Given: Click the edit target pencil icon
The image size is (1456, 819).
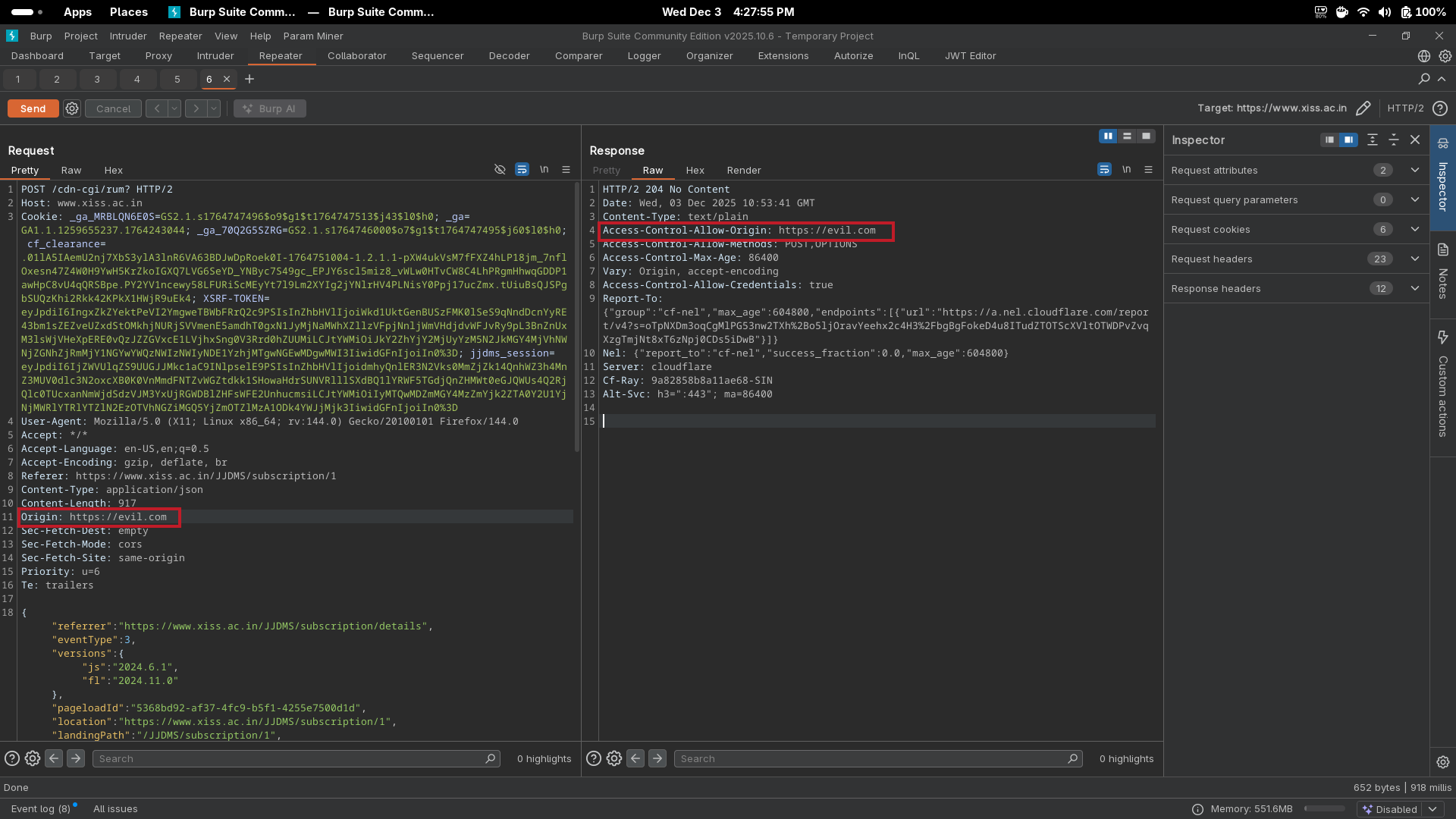Looking at the screenshot, I should click(x=1363, y=108).
